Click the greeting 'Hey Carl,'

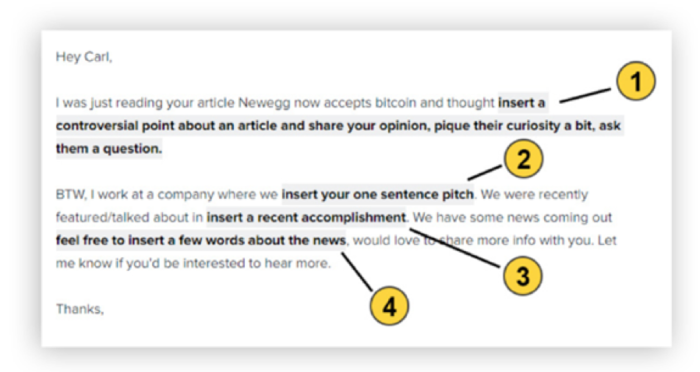(84, 57)
